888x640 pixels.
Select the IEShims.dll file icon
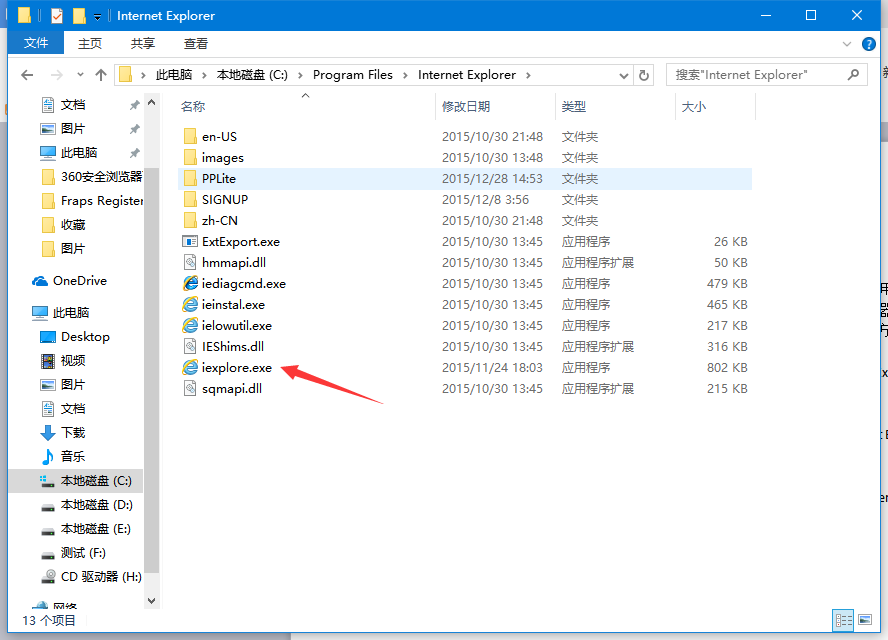tap(190, 346)
